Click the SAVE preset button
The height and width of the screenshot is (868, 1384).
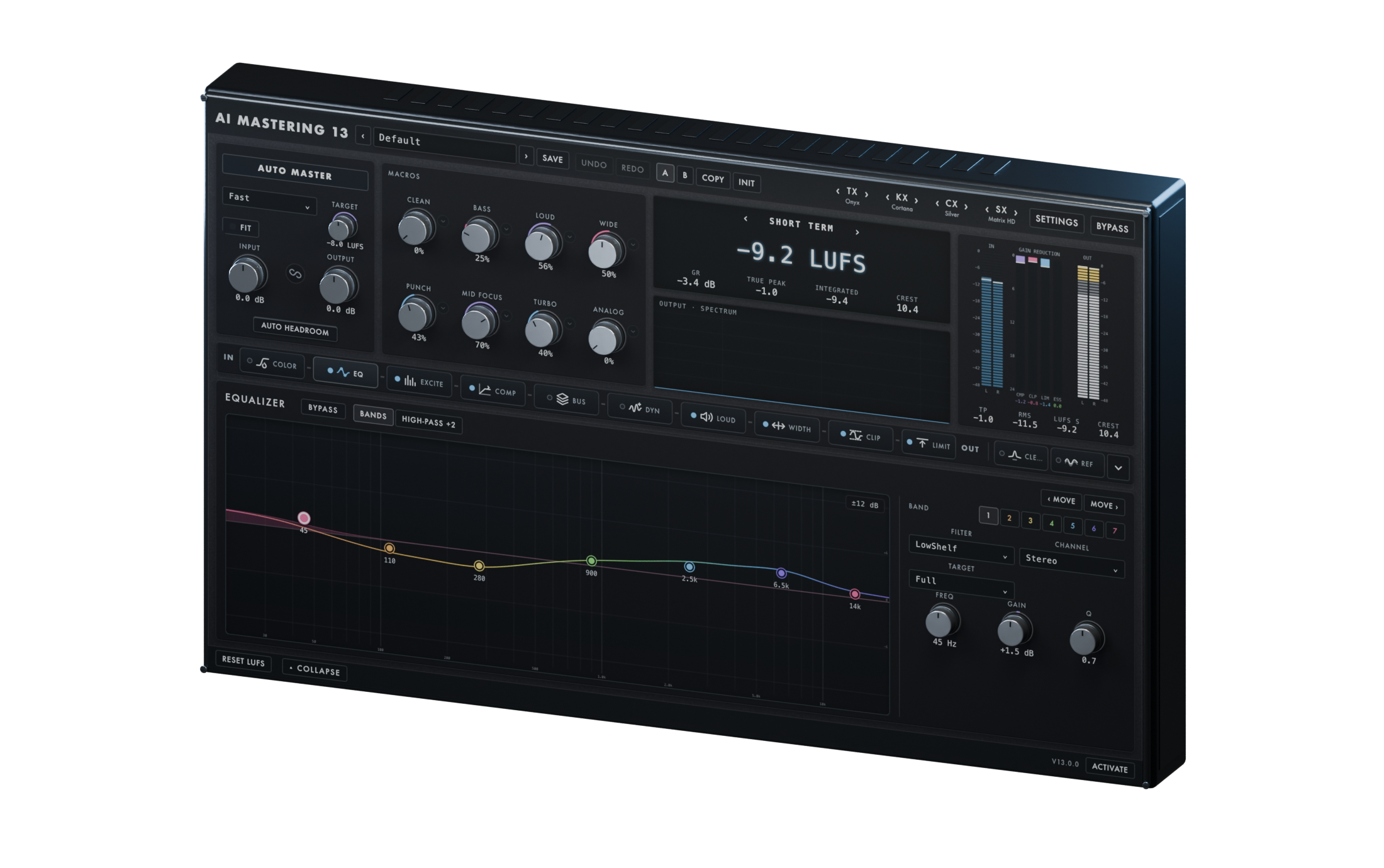[552, 159]
